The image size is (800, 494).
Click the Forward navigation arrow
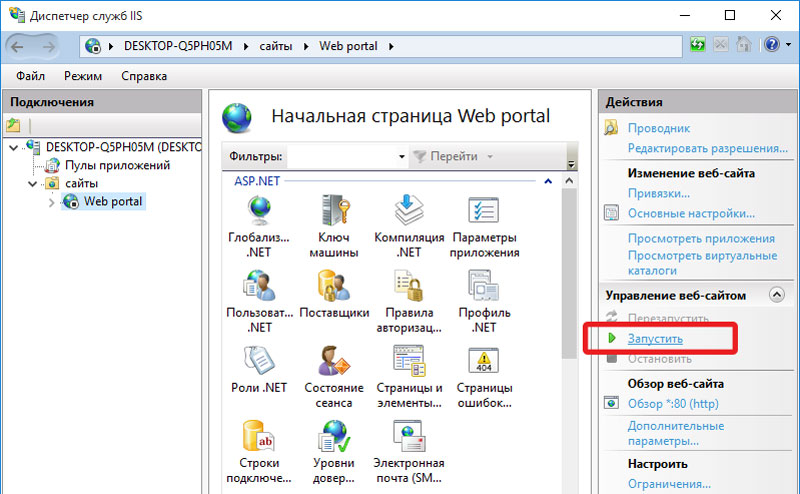(48, 47)
